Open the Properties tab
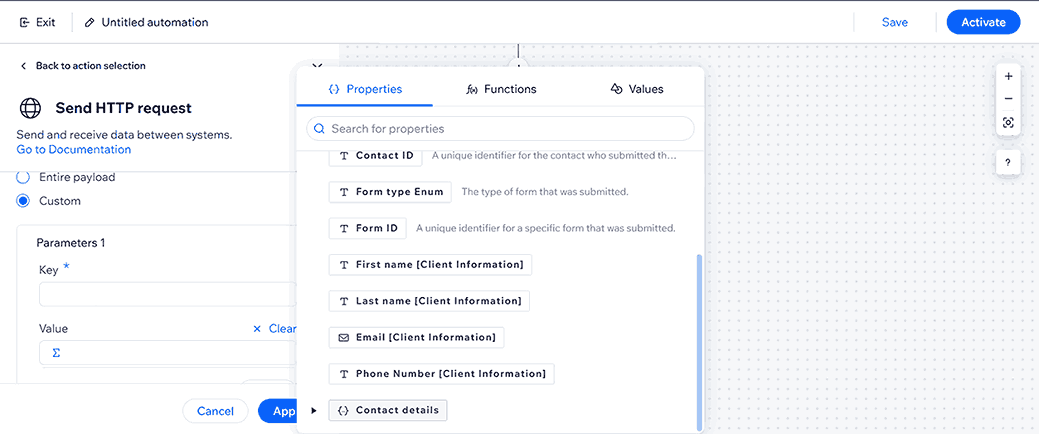1039x434 pixels. pos(365,89)
